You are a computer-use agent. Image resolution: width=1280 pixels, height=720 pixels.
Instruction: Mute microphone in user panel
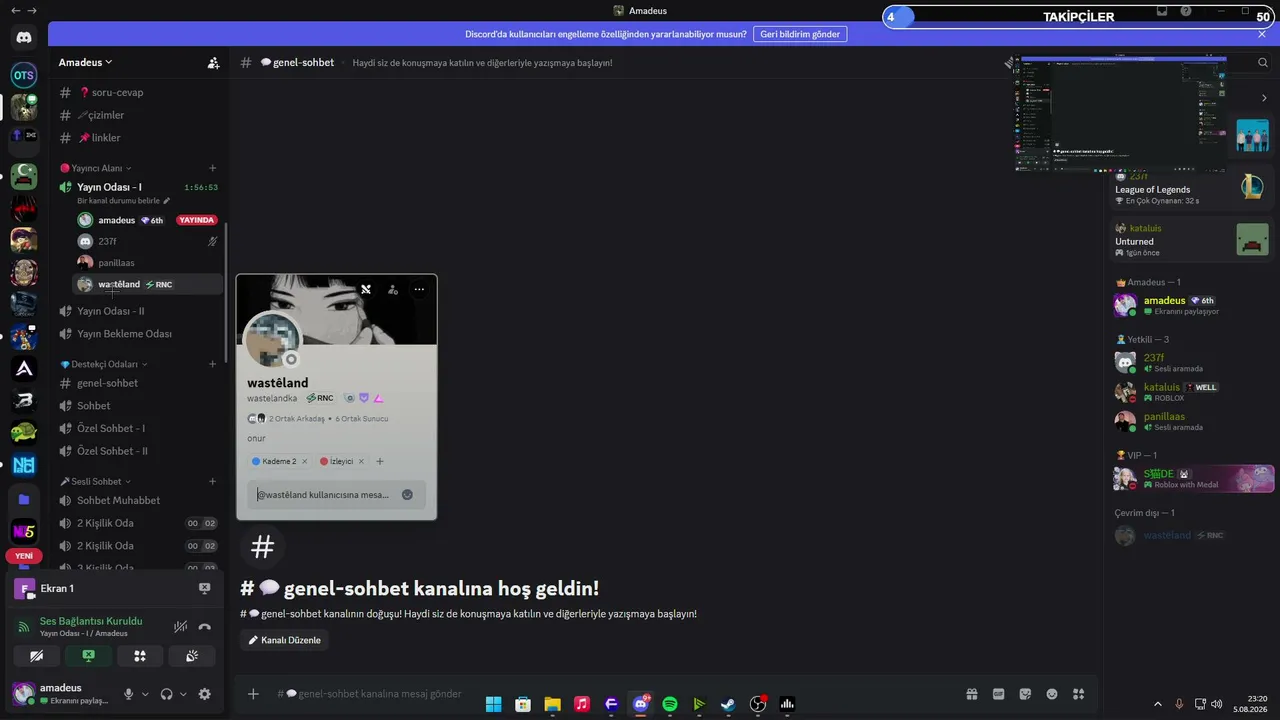pos(128,694)
